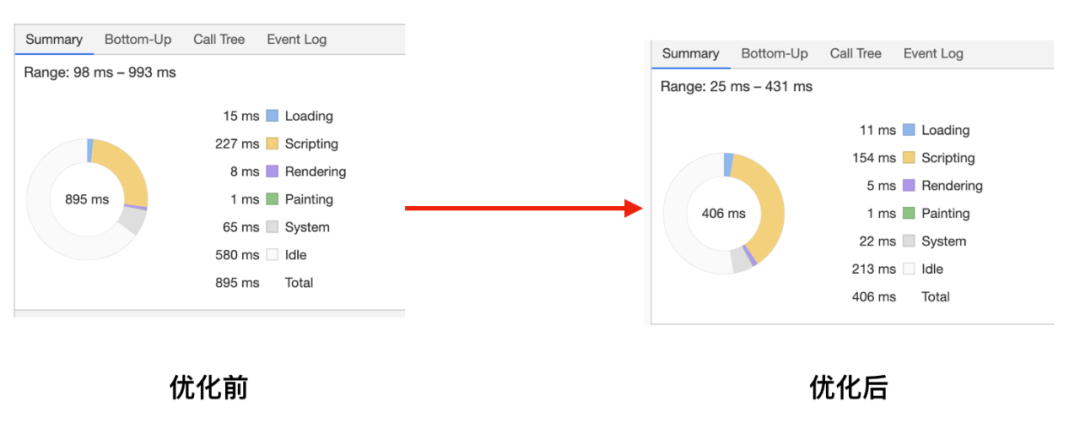This screenshot has width=1080, height=440.
Task: Select the right panel's Event Log tab
Action: coord(933,54)
